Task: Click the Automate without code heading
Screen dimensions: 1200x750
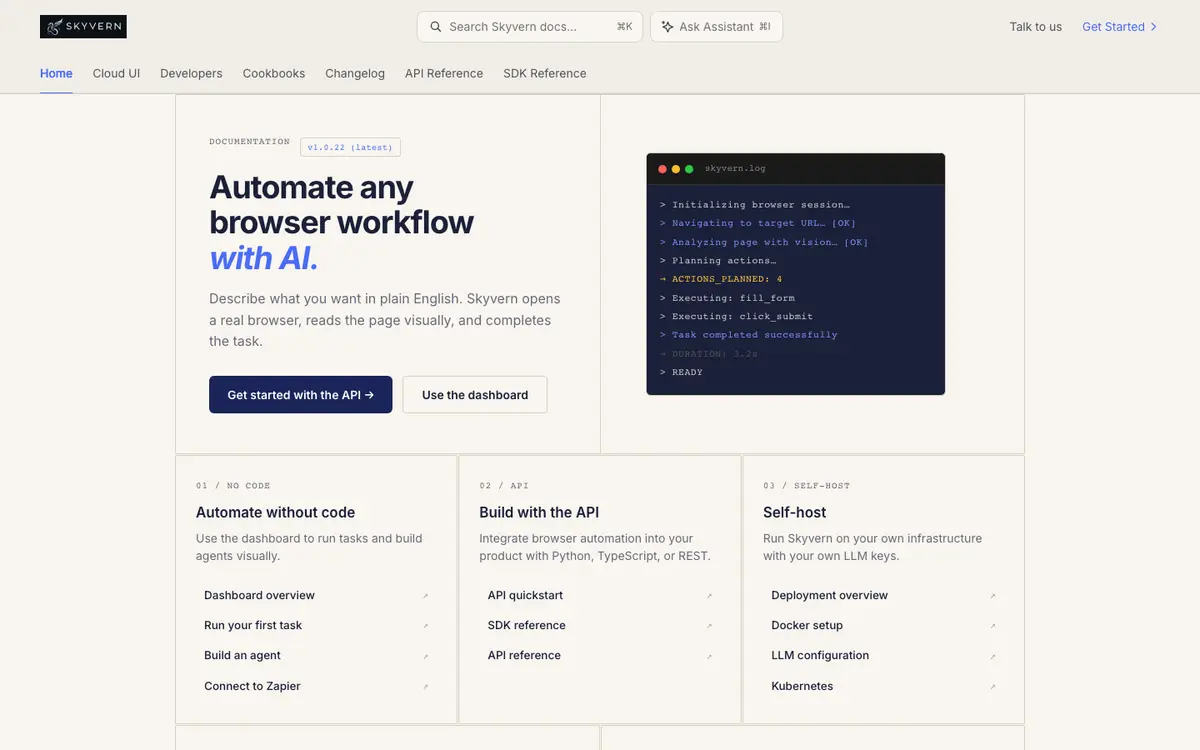Action: click(275, 512)
